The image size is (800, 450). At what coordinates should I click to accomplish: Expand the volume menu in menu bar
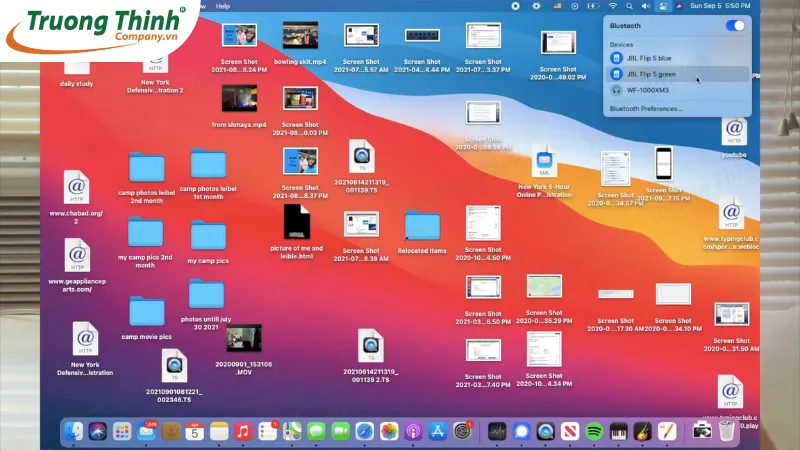(647, 5)
